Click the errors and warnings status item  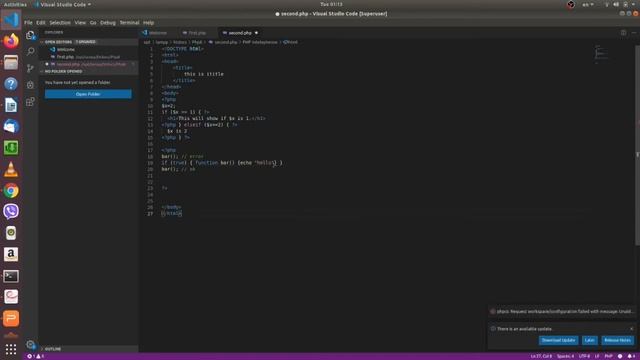tap(36, 356)
